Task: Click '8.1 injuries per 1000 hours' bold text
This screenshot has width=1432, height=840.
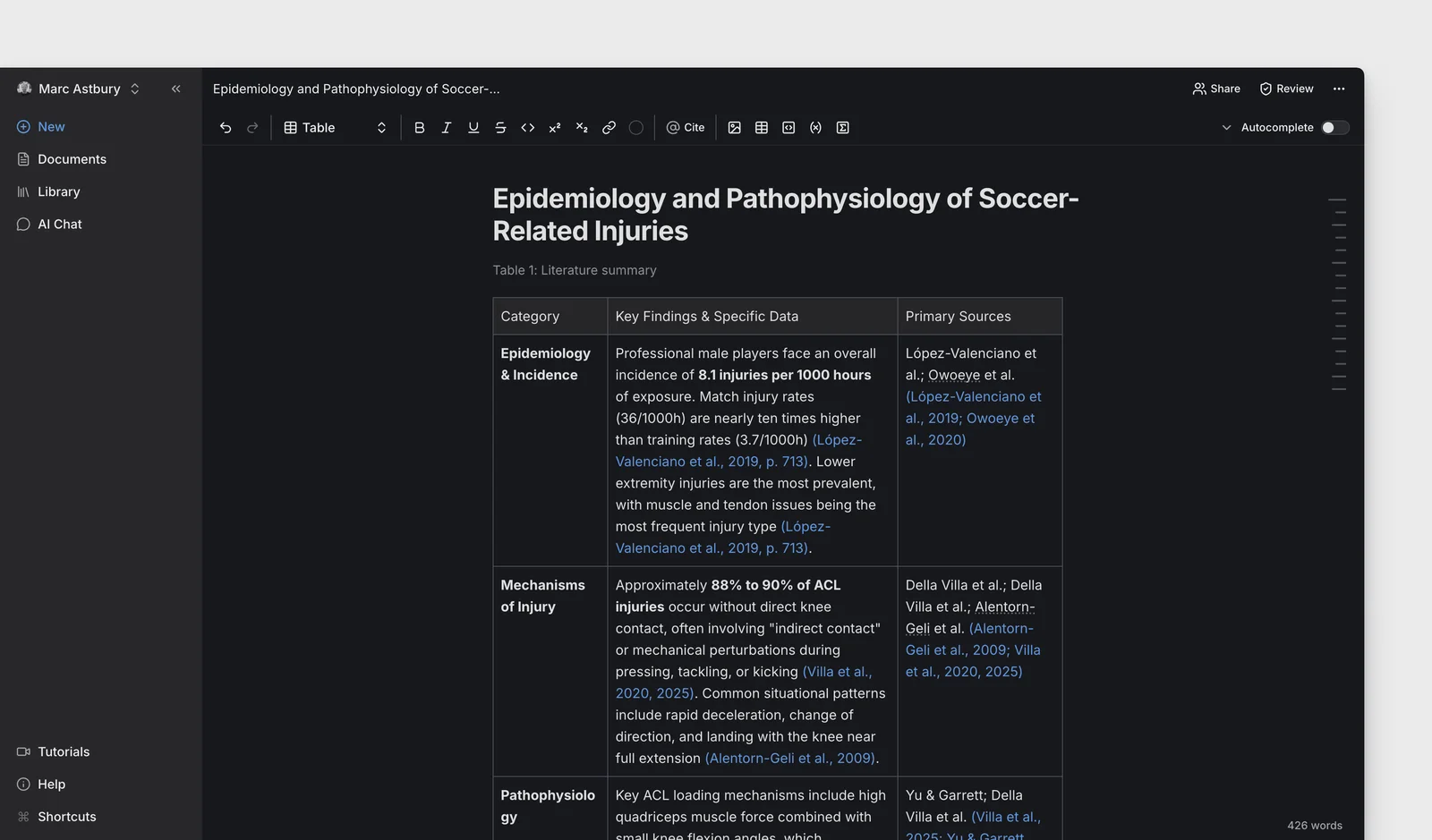Action: 784,375
